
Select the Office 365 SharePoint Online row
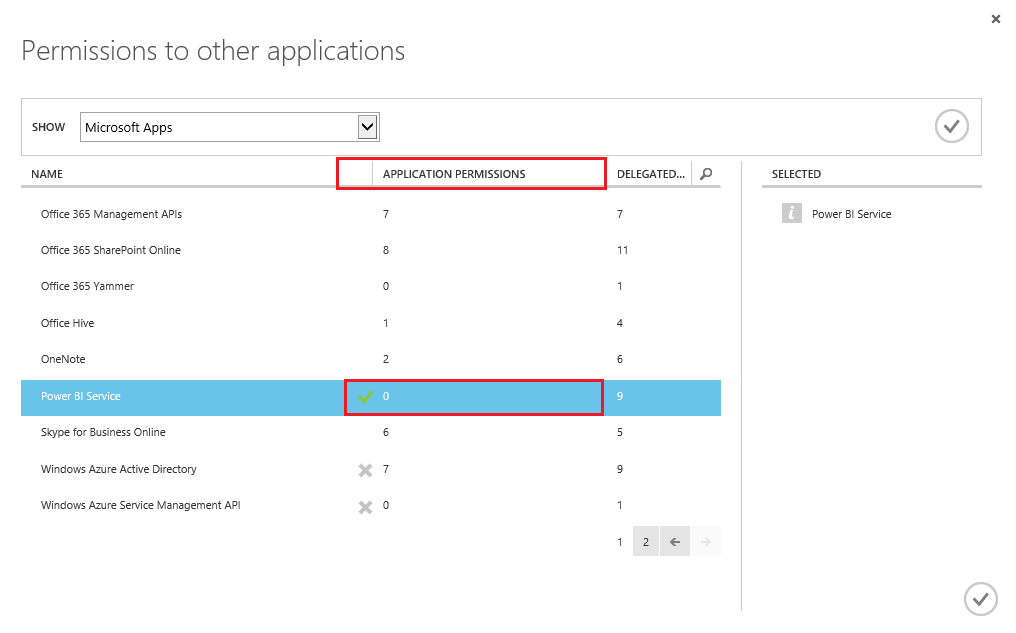[371, 250]
